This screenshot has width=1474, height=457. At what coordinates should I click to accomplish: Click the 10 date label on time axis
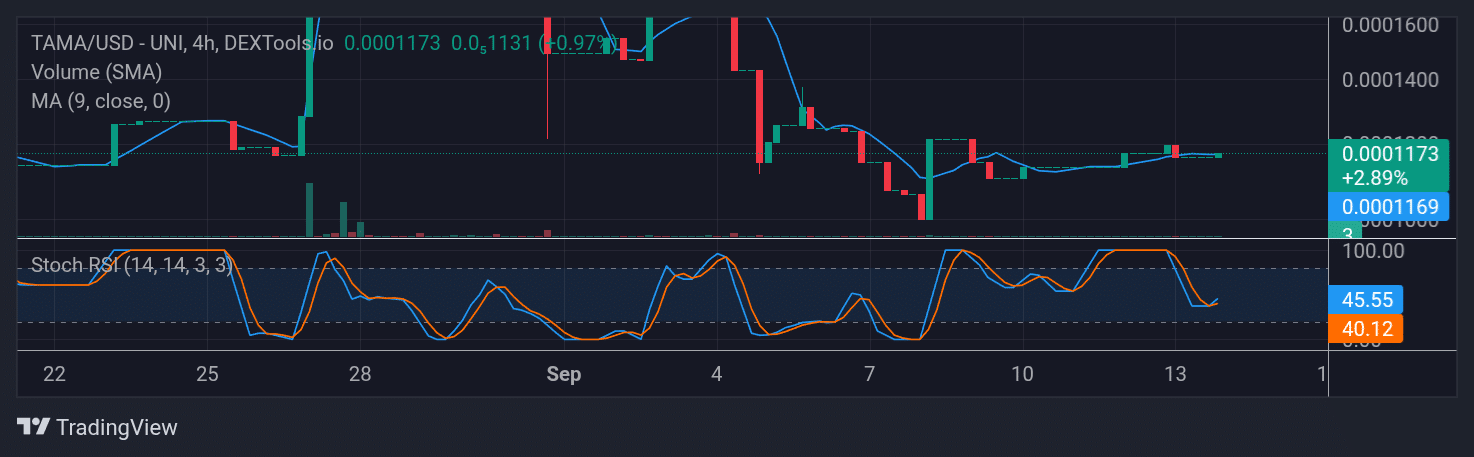(x=1022, y=374)
